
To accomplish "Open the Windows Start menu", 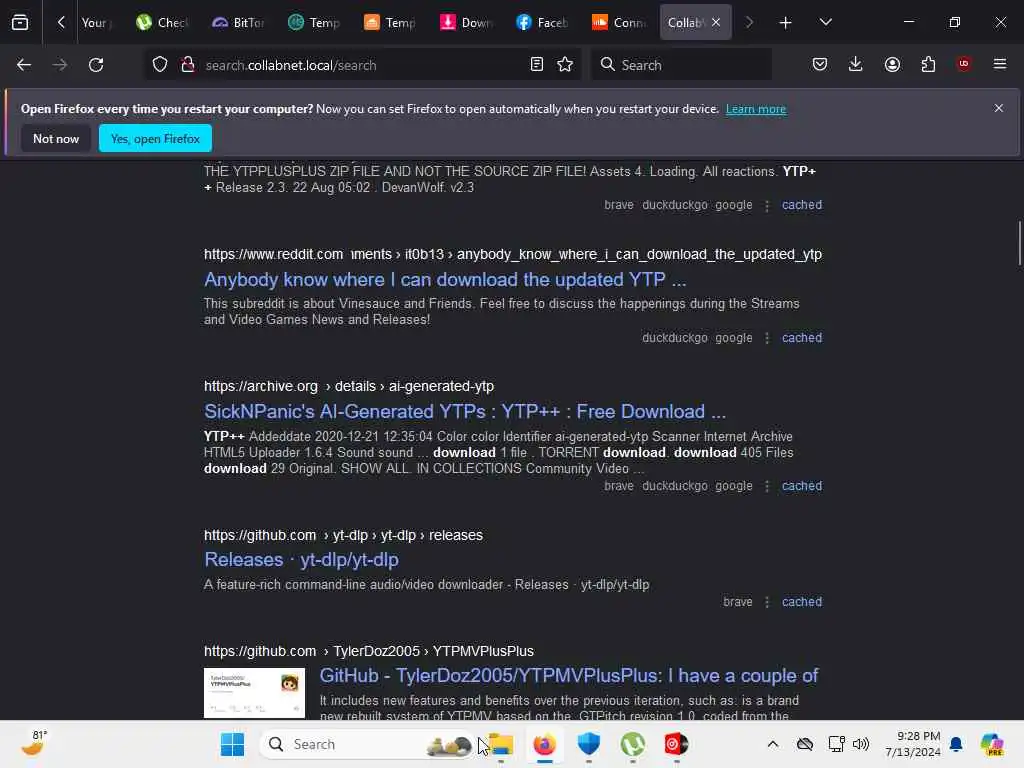I will (x=232, y=744).
